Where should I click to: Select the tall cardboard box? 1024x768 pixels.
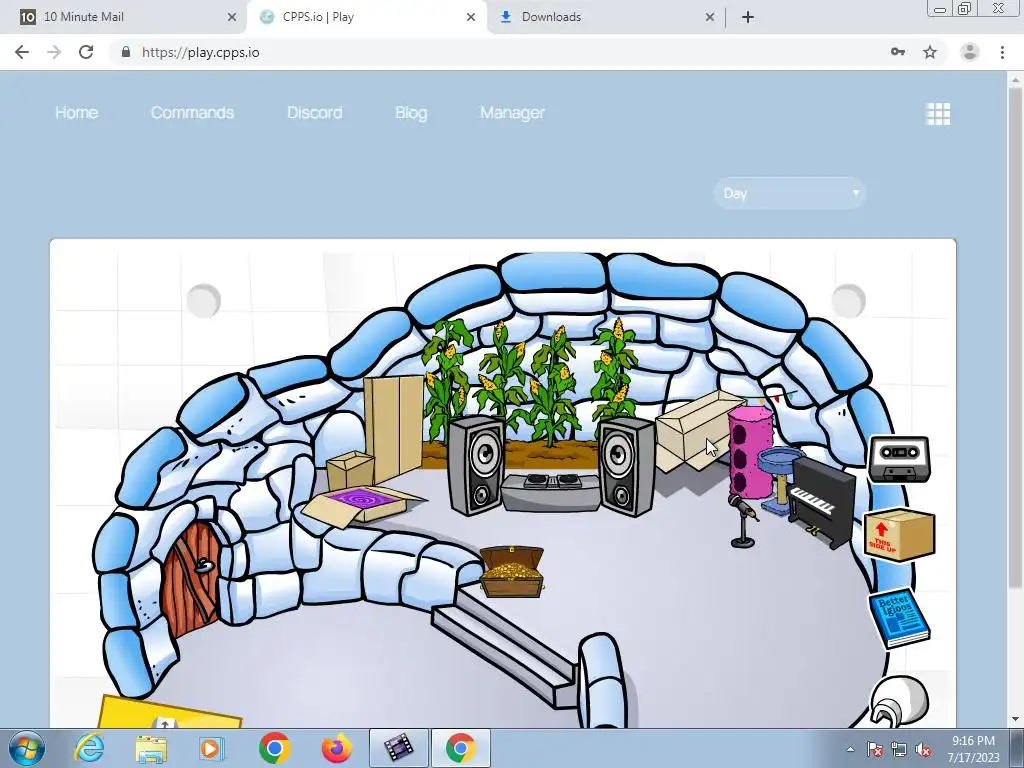[x=393, y=428]
